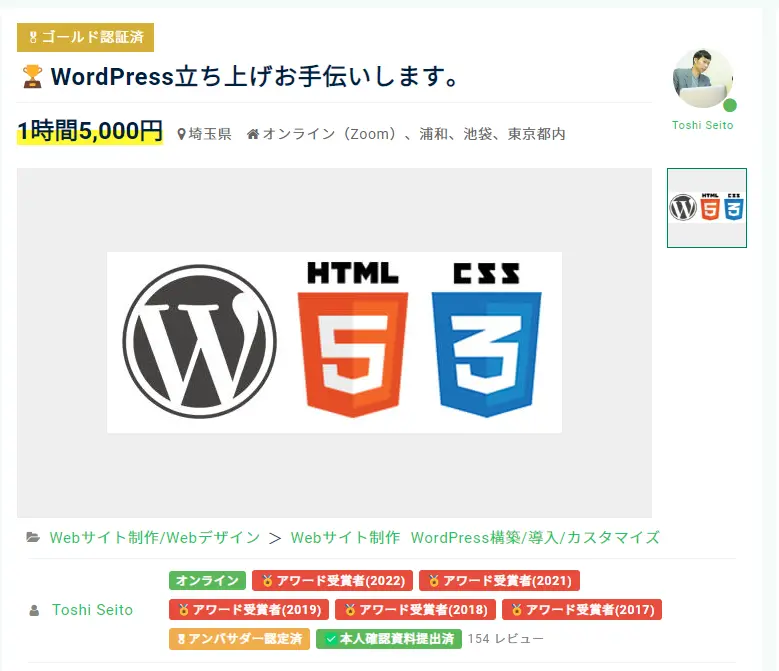Click the アワード受賞者(2022) badge
Image resolution: width=779 pixels, height=671 pixels.
coord(332,581)
